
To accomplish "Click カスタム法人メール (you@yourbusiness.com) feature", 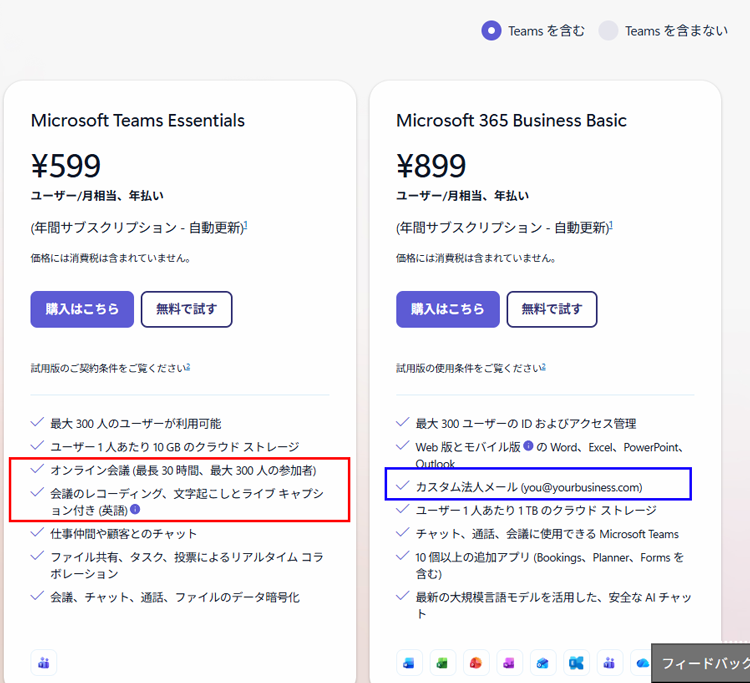I will pos(529,487).
